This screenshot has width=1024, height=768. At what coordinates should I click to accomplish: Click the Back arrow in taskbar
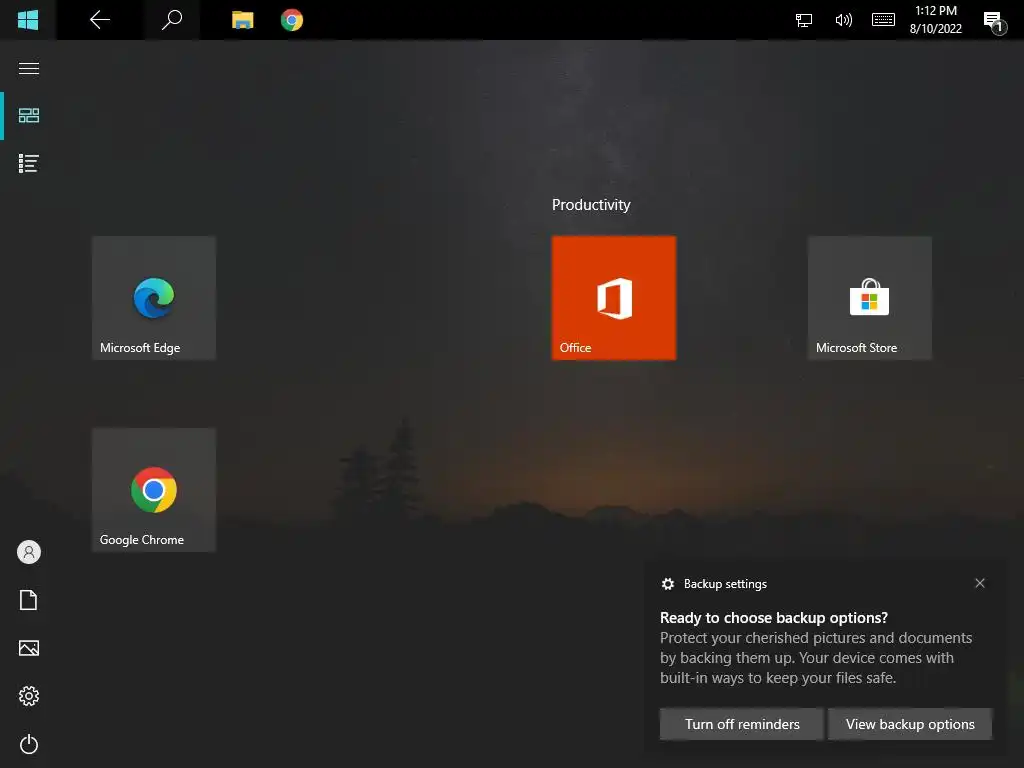(99, 20)
